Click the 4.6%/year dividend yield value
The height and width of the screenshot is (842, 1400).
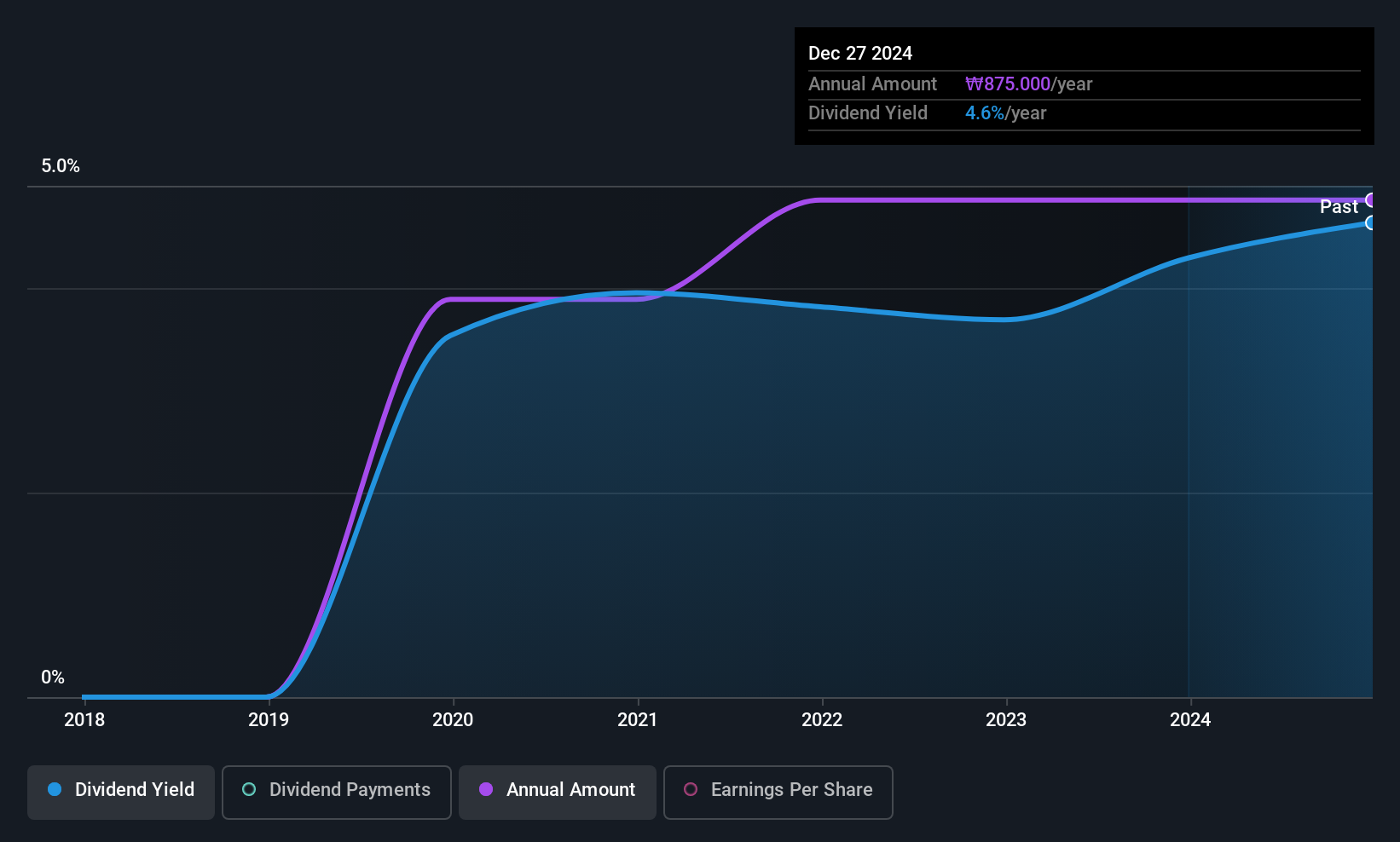click(x=1005, y=113)
